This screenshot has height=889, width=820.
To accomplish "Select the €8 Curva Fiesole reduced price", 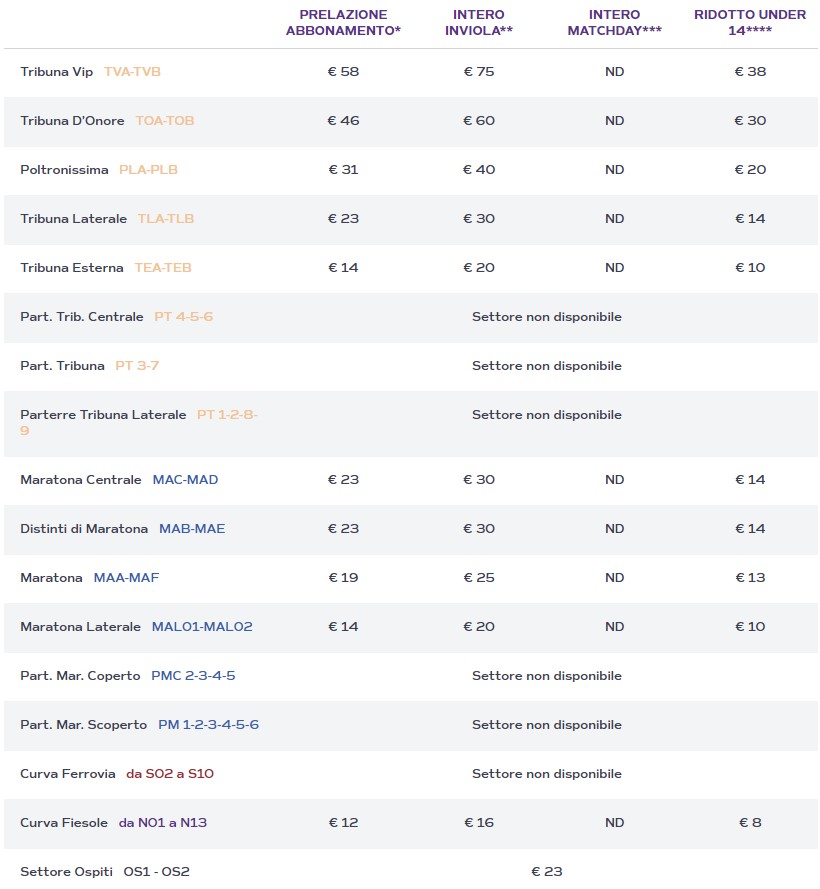I will click(x=750, y=823).
